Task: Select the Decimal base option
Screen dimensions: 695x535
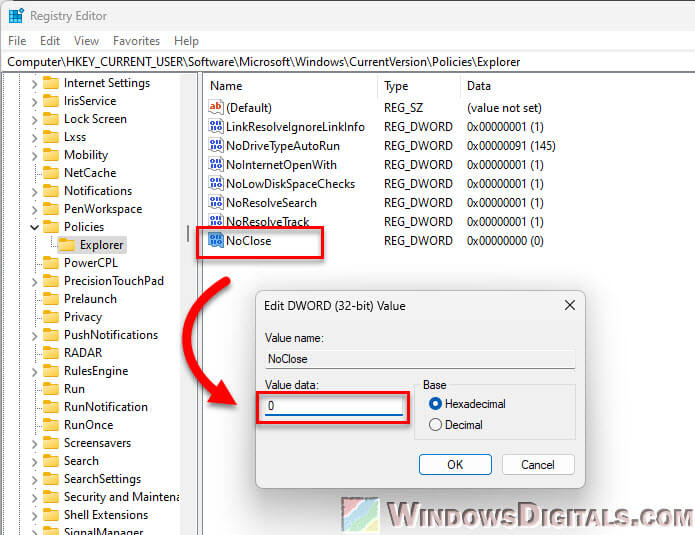Action: point(435,425)
